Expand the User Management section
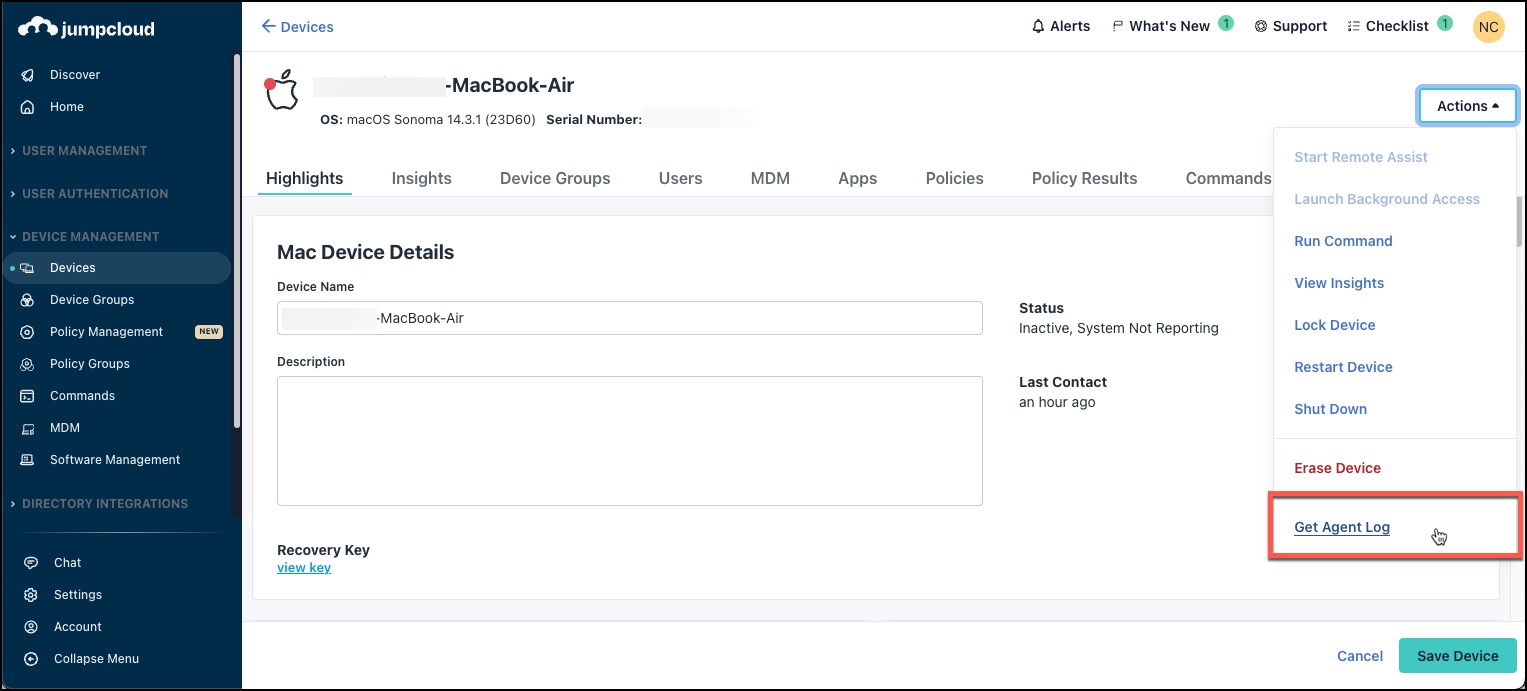Screen dimensions: 1527x691 pyautogui.click(x=84, y=151)
